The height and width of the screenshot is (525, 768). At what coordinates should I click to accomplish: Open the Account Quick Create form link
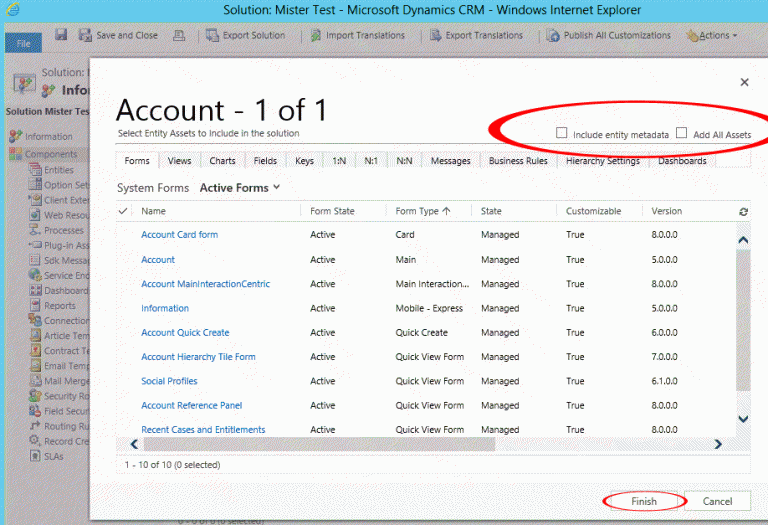(185, 333)
